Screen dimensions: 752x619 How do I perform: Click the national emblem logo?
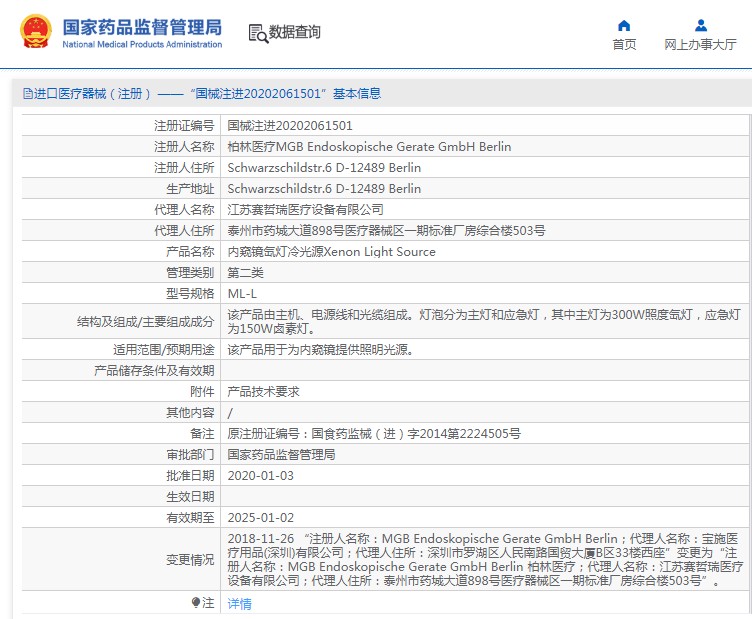(36, 32)
